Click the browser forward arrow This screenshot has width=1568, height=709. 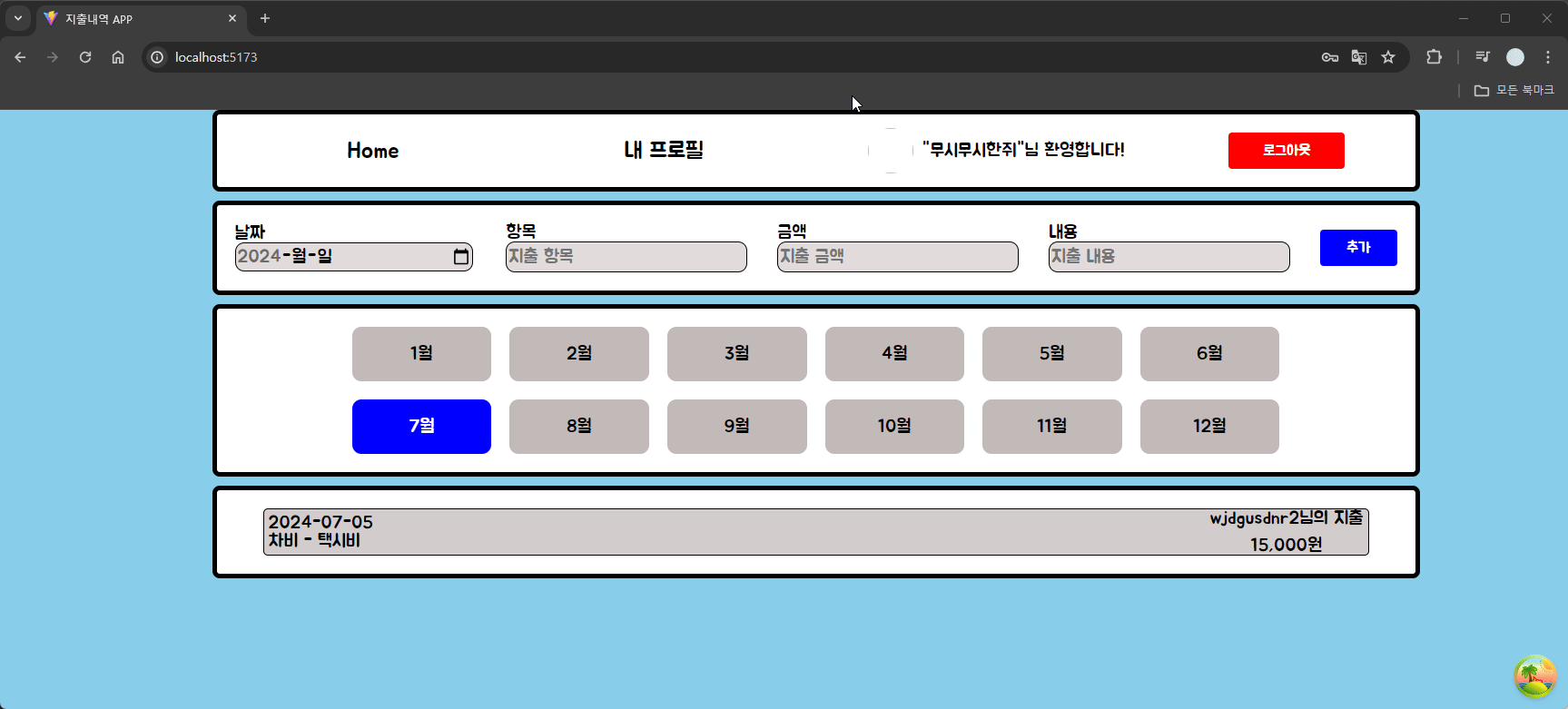[53, 57]
